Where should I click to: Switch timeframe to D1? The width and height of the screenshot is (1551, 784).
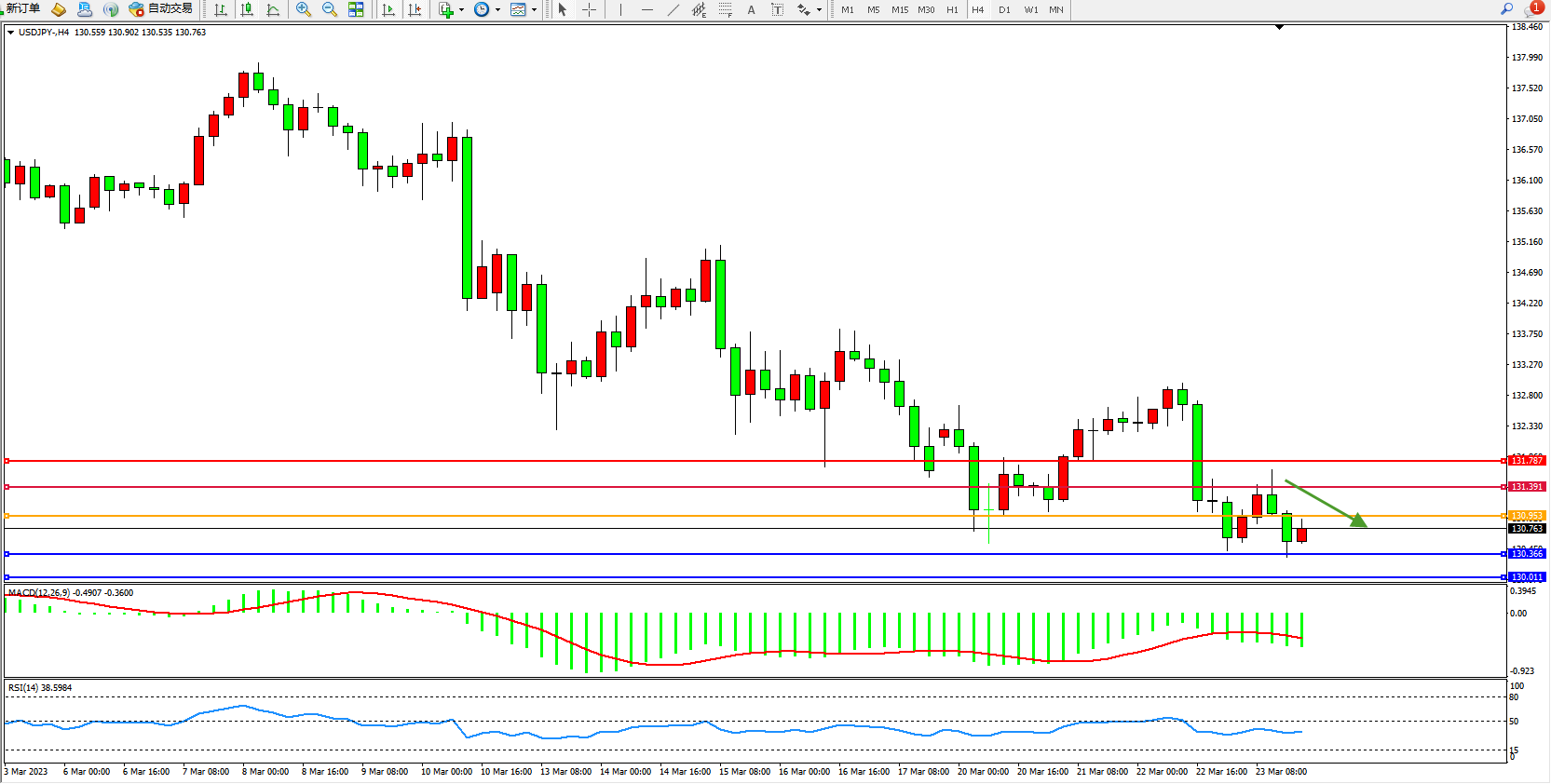[1004, 9]
